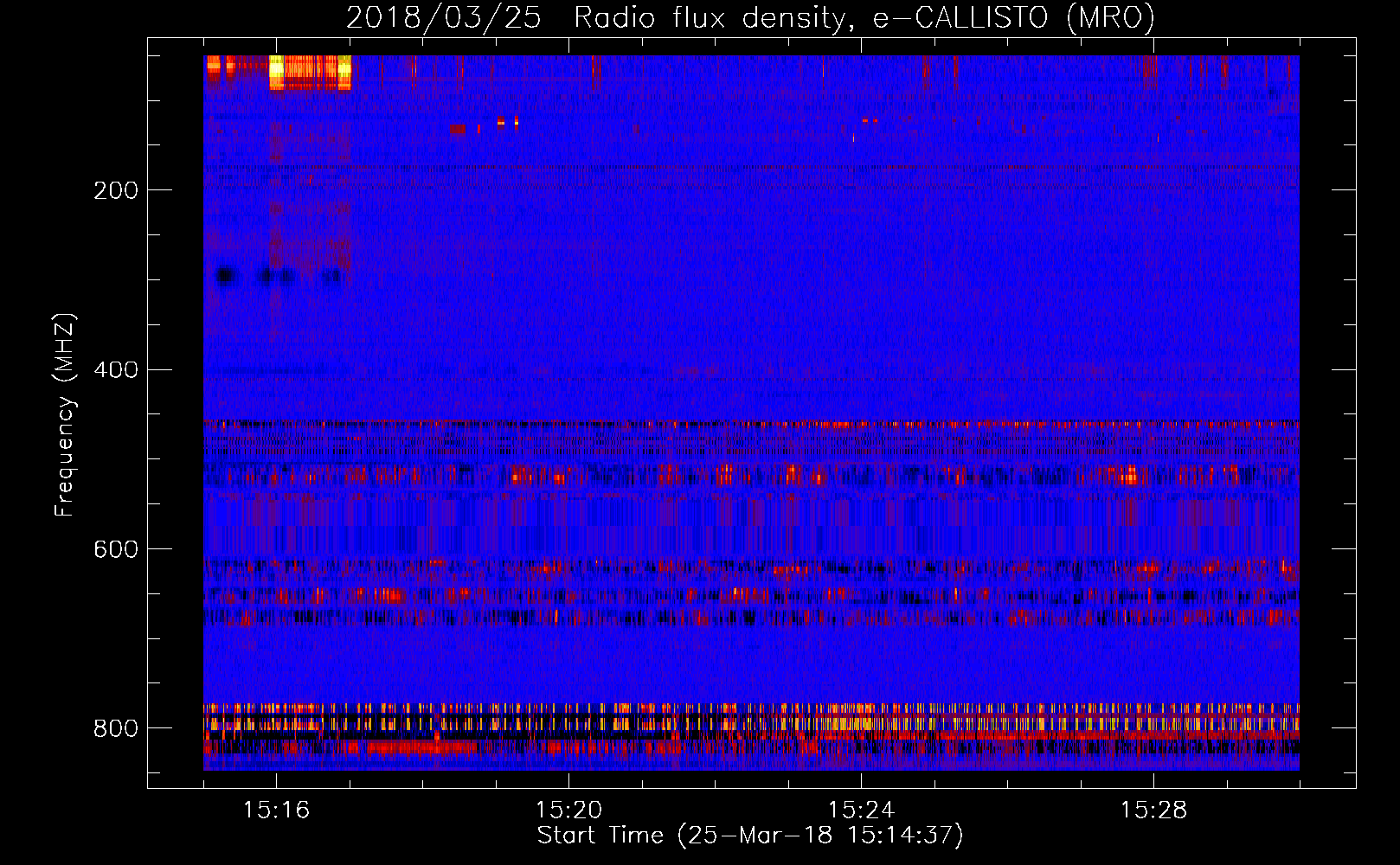Click the 15:20 time tick label
This screenshot has height=865, width=1400.
(x=568, y=811)
